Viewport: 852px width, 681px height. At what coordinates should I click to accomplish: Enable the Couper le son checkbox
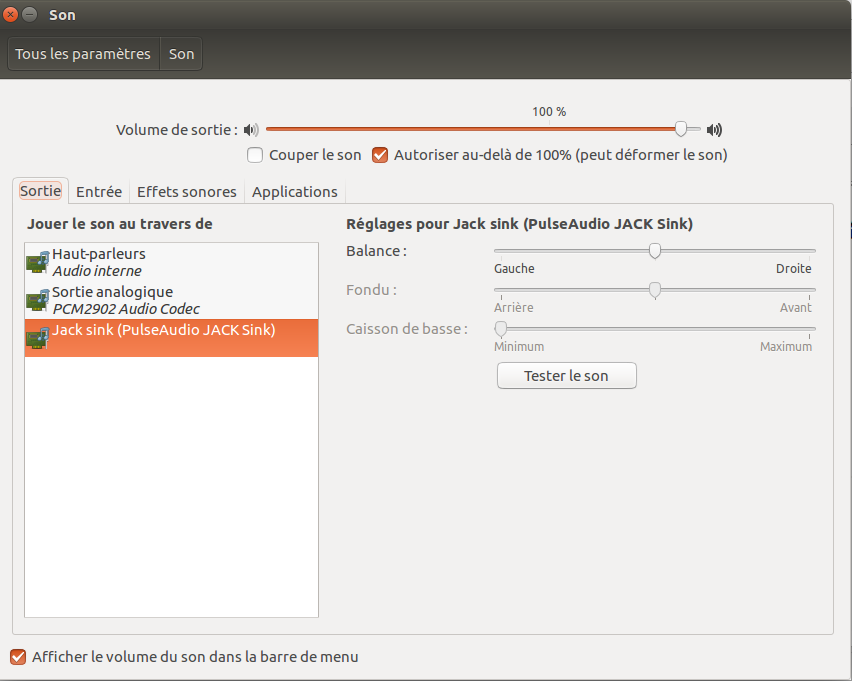click(255, 155)
